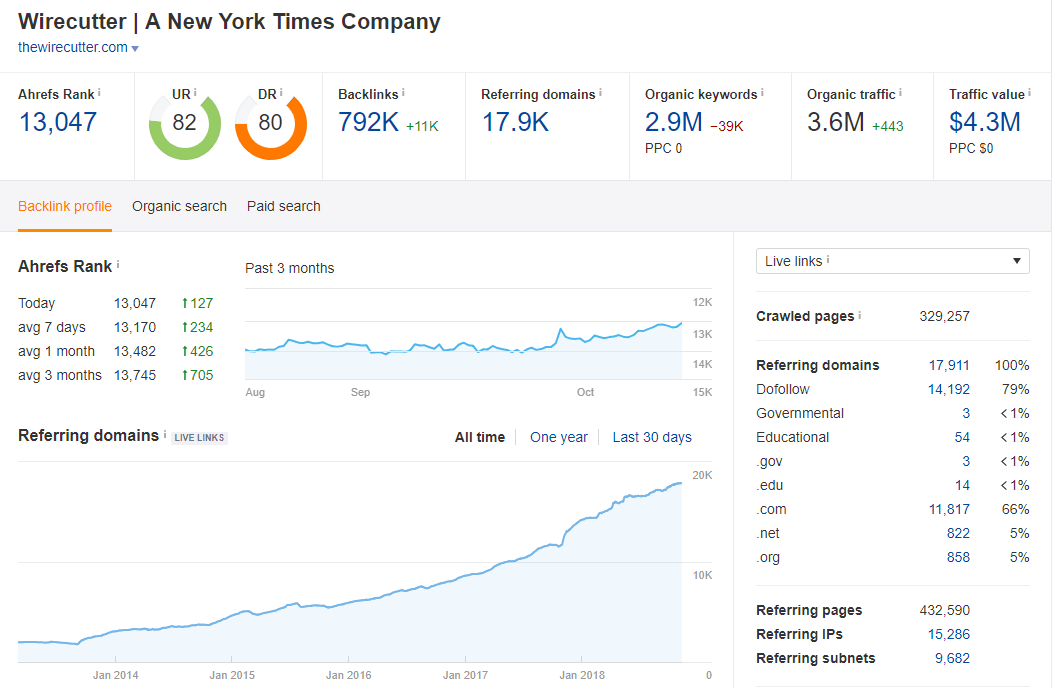Open the Referring IPs count 15,286
The image size is (1061, 688).
[x=949, y=635]
